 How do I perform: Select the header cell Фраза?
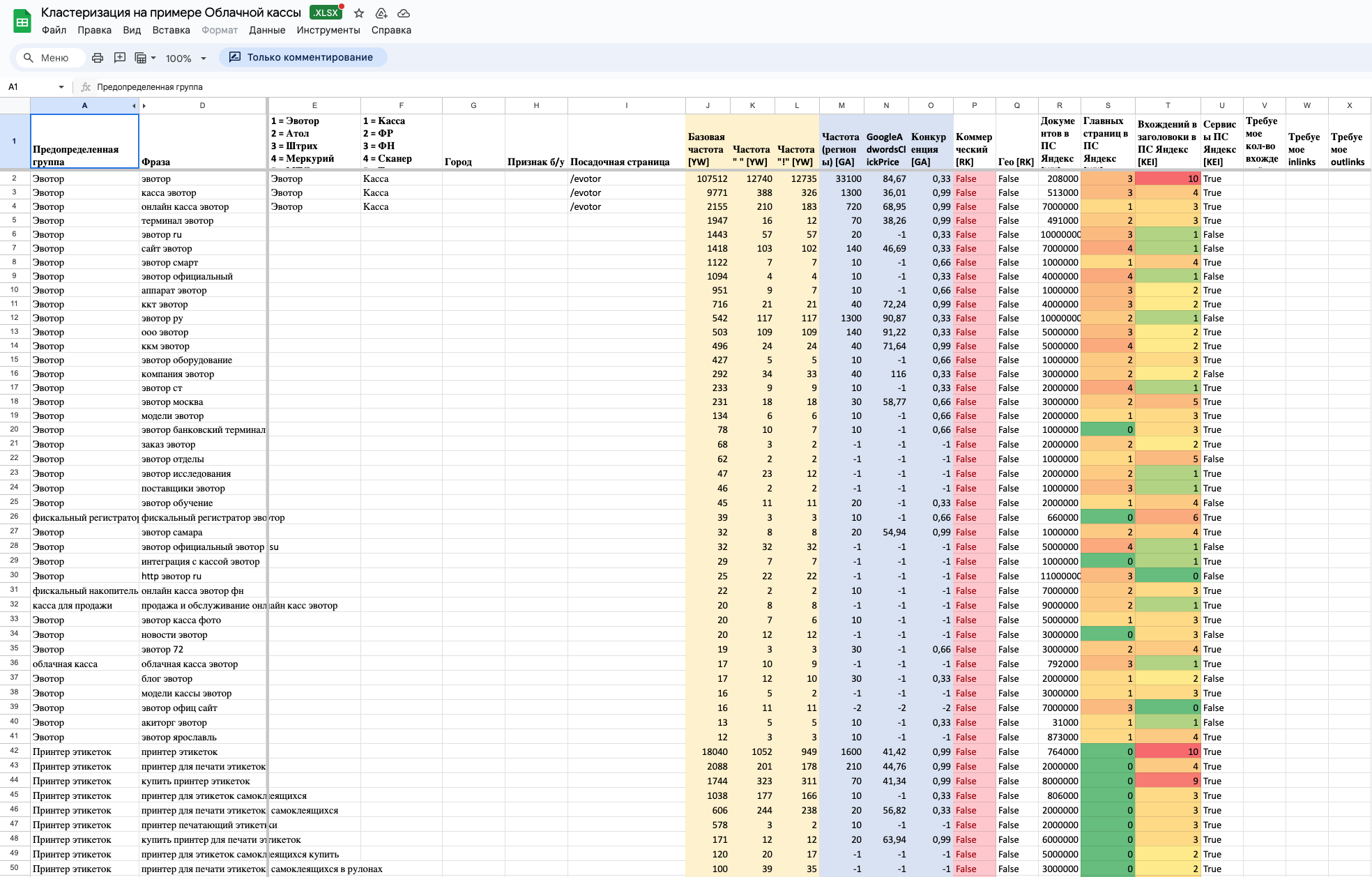click(203, 142)
